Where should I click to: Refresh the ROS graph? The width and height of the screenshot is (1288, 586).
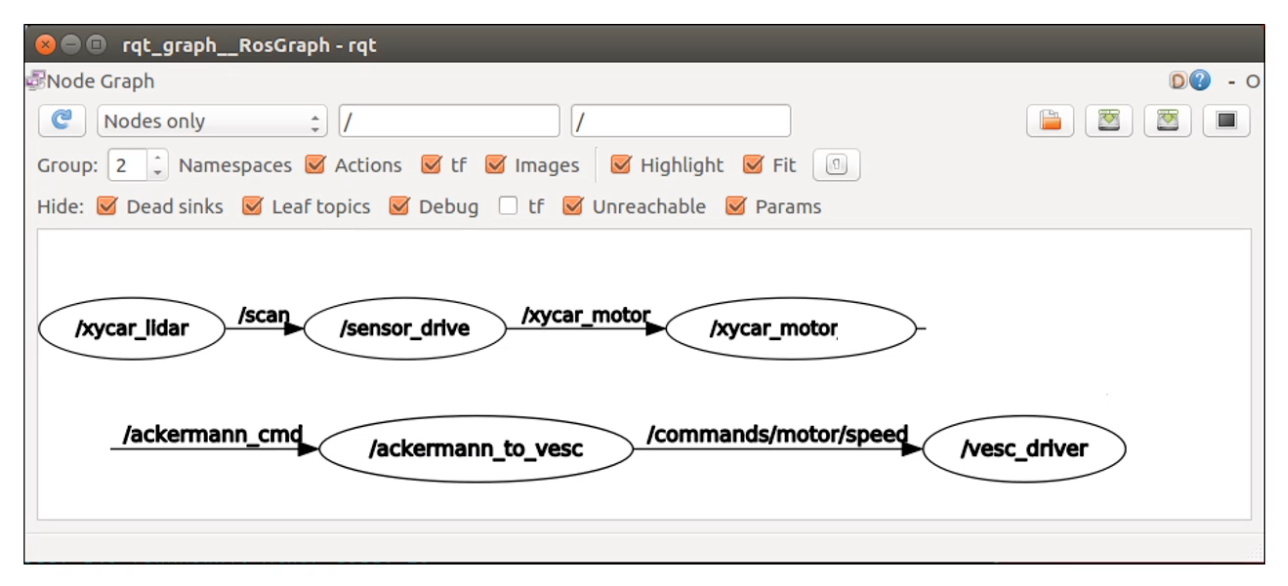(62, 121)
